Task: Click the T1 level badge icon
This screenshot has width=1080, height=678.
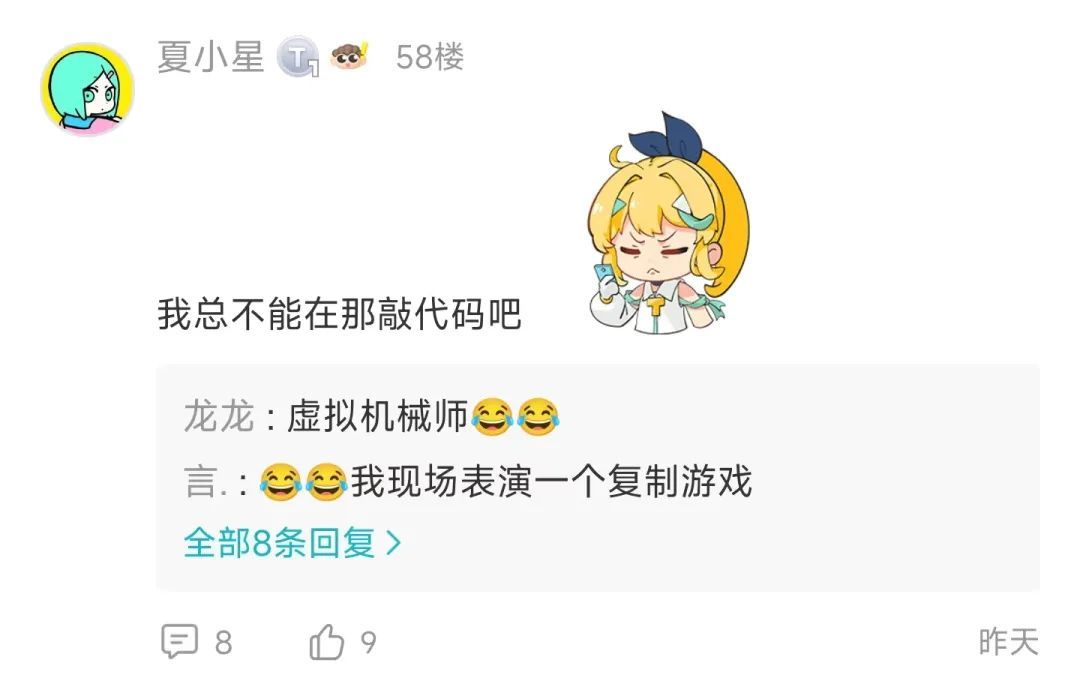Action: coord(298,56)
